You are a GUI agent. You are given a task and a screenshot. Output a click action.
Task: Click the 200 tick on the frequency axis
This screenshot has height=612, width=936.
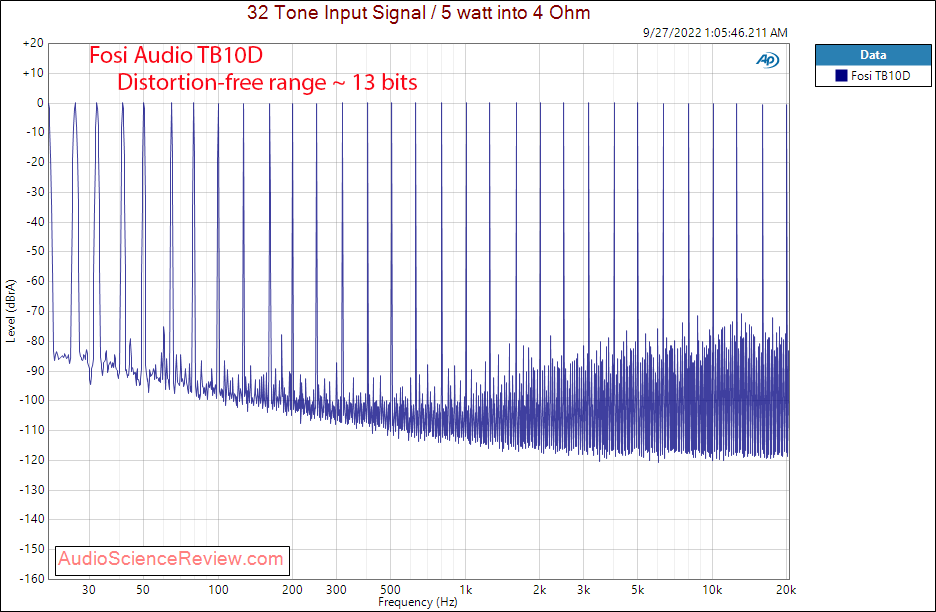292,590
